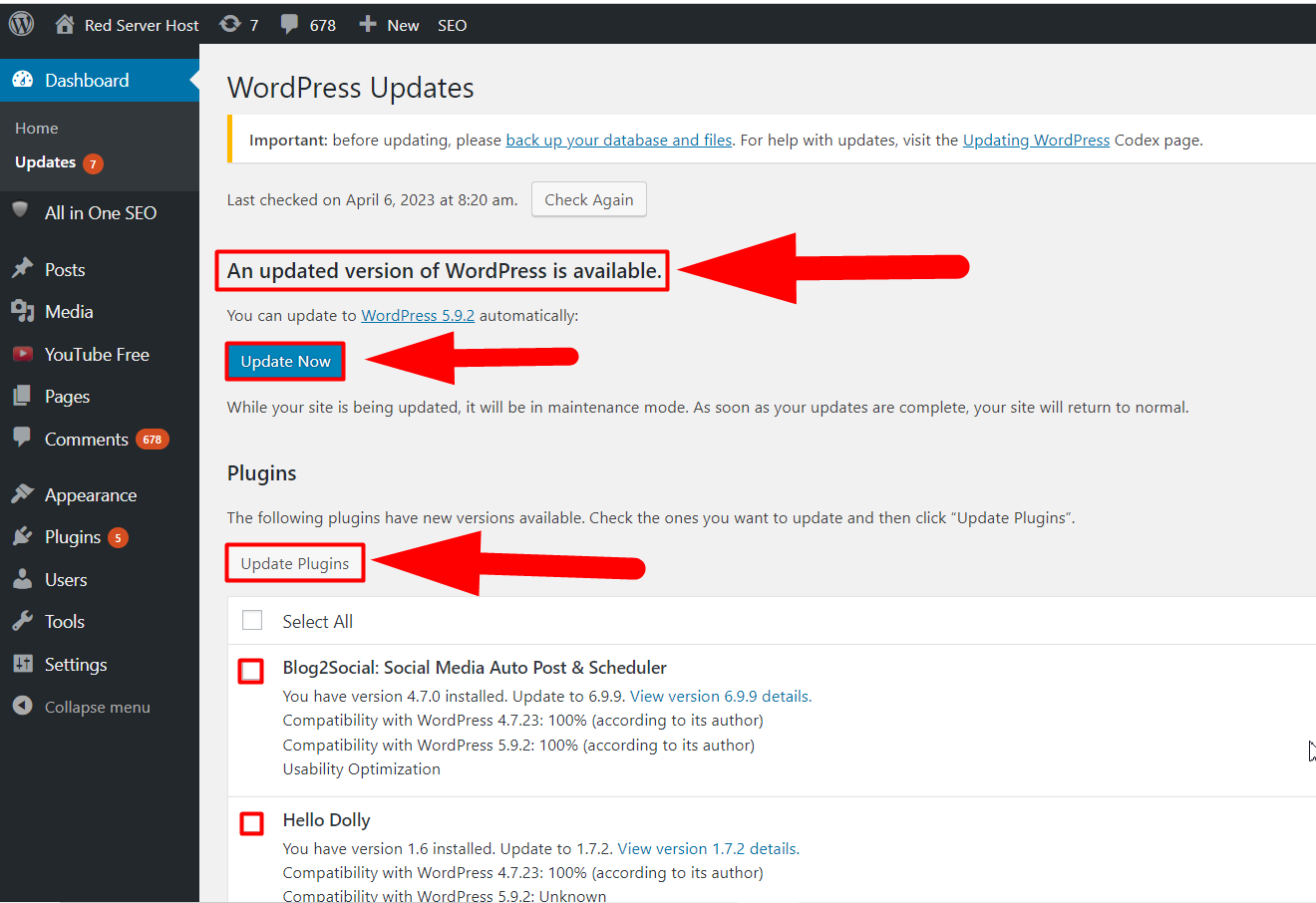This screenshot has height=903, width=1316.
Task: Open the comments bubble icon showing 678
Action: 289,25
